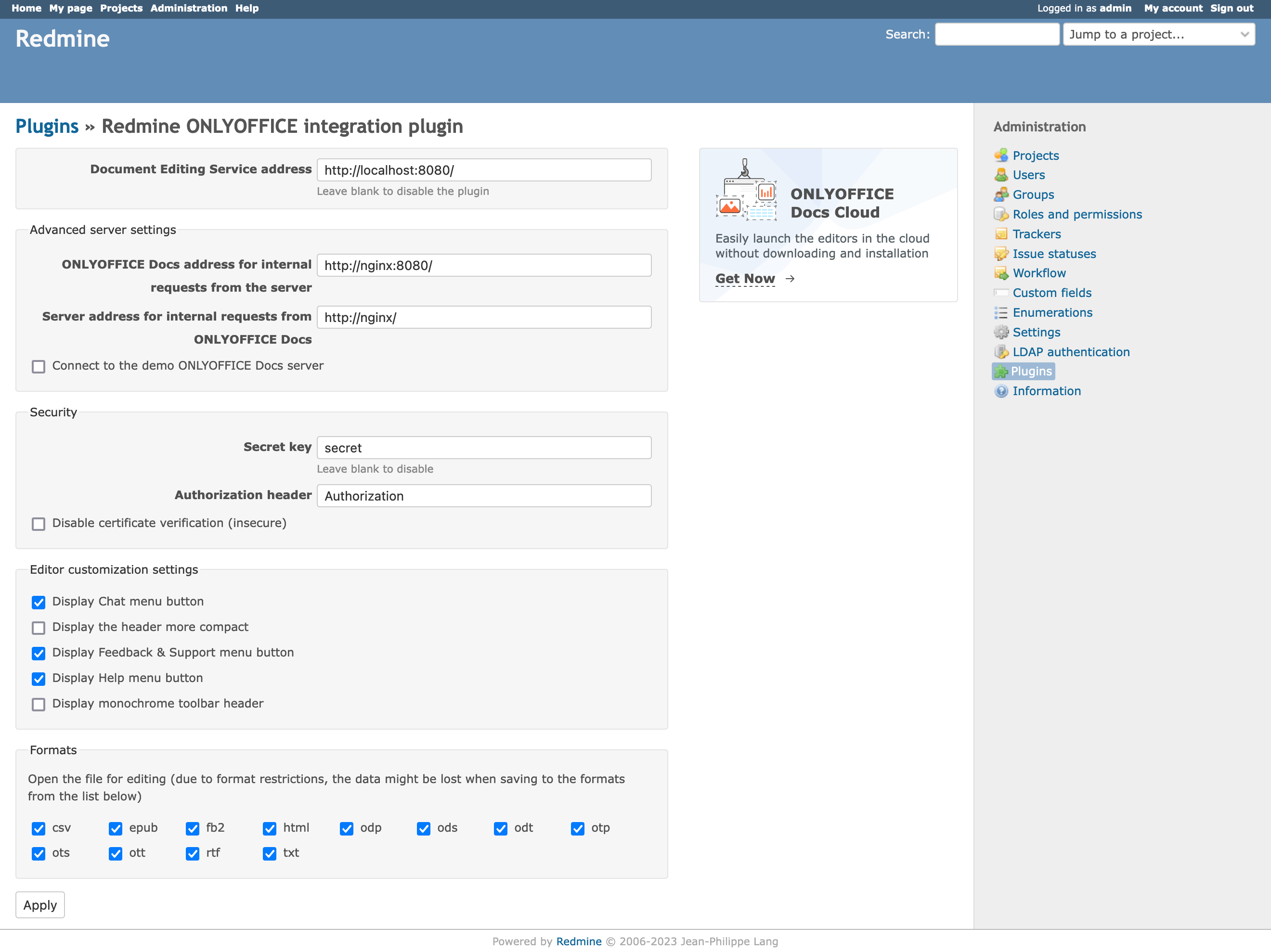Screen dimensions: 1271x952
Task: Click the ONLYOFFICE Docs Cloud illustration
Action: point(746,190)
